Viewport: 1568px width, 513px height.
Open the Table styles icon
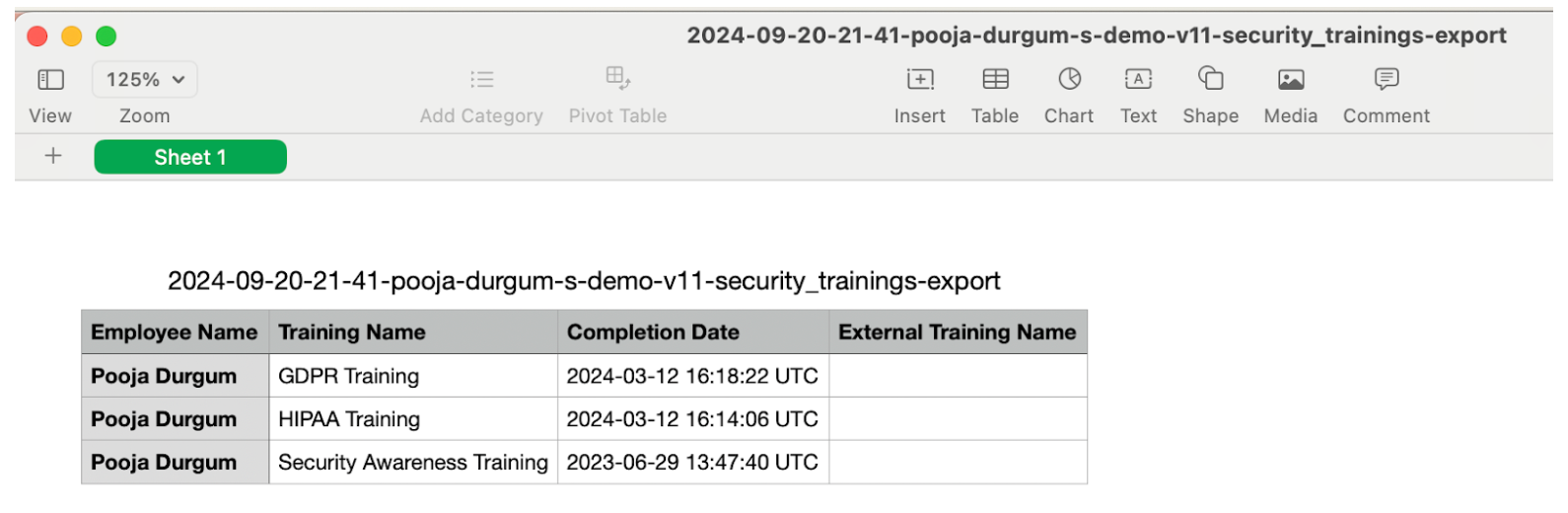click(995, 79)
